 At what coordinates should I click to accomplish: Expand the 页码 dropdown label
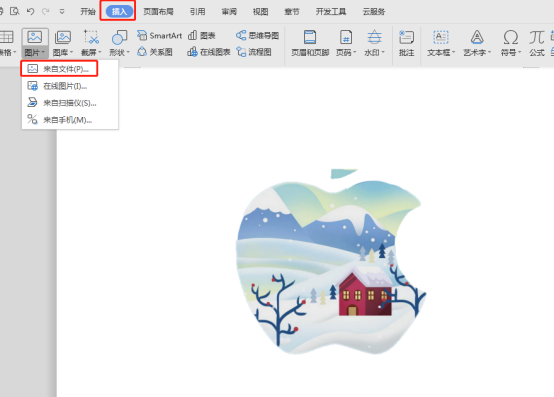[x=346, y=53]
